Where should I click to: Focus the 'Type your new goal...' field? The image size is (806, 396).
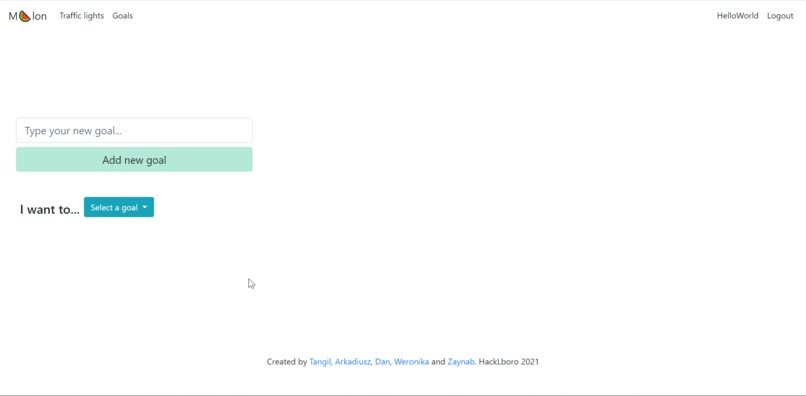pos(134,131)
